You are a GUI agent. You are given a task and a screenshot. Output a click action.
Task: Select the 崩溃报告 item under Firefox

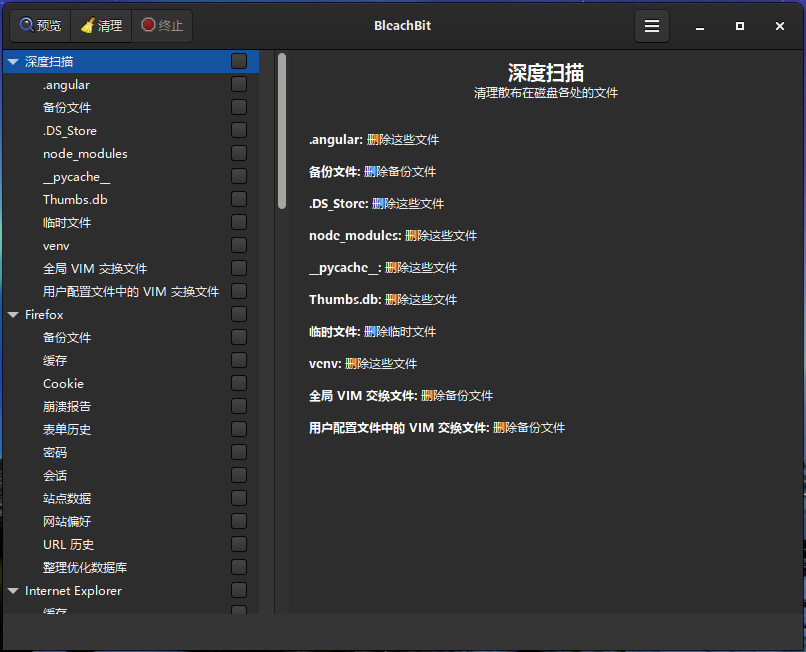pos(67,407)
